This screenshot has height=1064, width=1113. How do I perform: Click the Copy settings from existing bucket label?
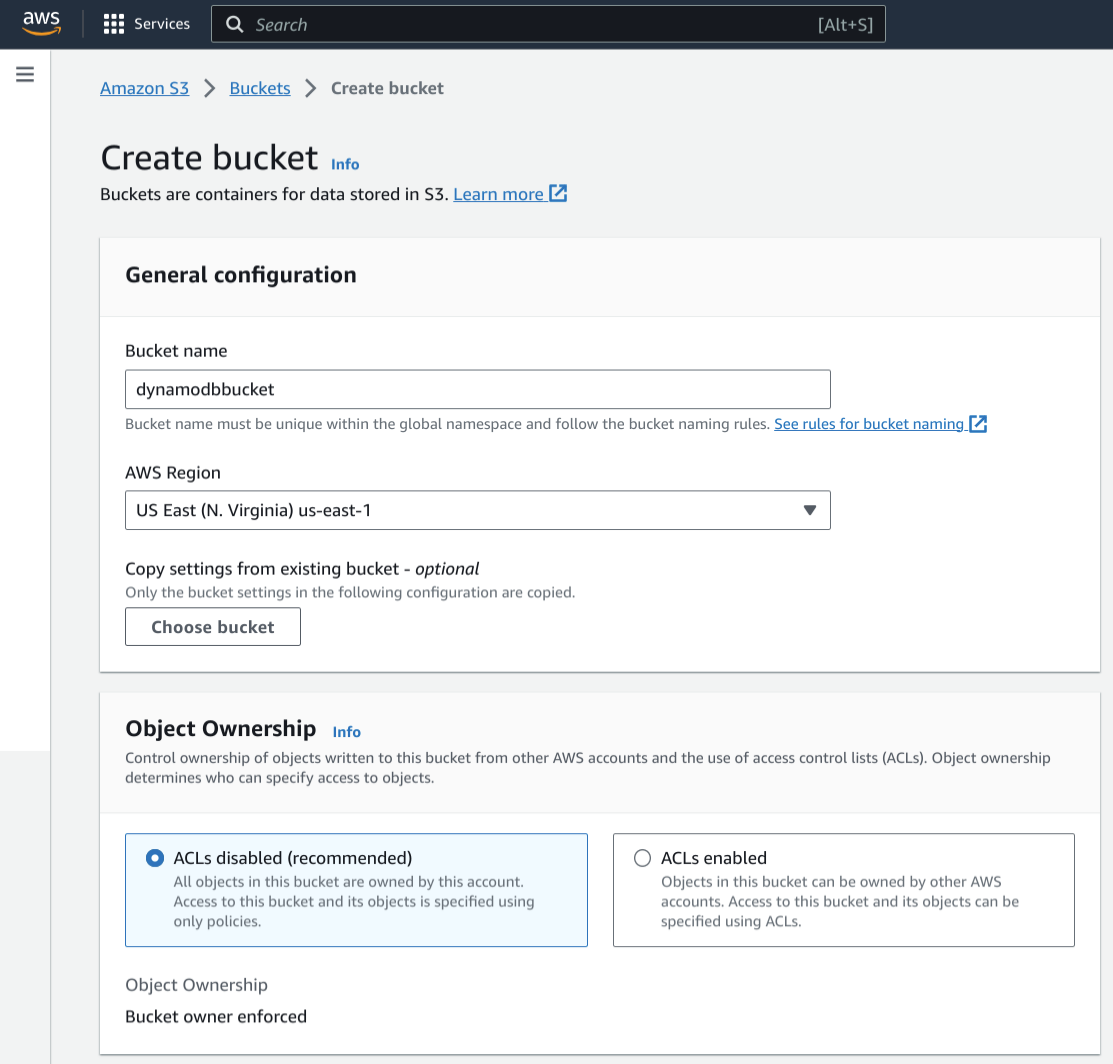click(302, 569)
